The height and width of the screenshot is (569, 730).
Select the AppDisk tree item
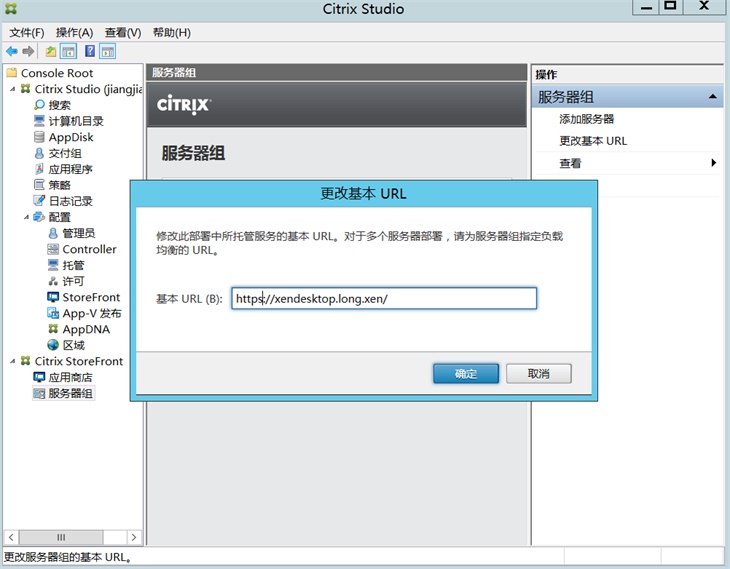pyautogui.click(x=71, y=137)
